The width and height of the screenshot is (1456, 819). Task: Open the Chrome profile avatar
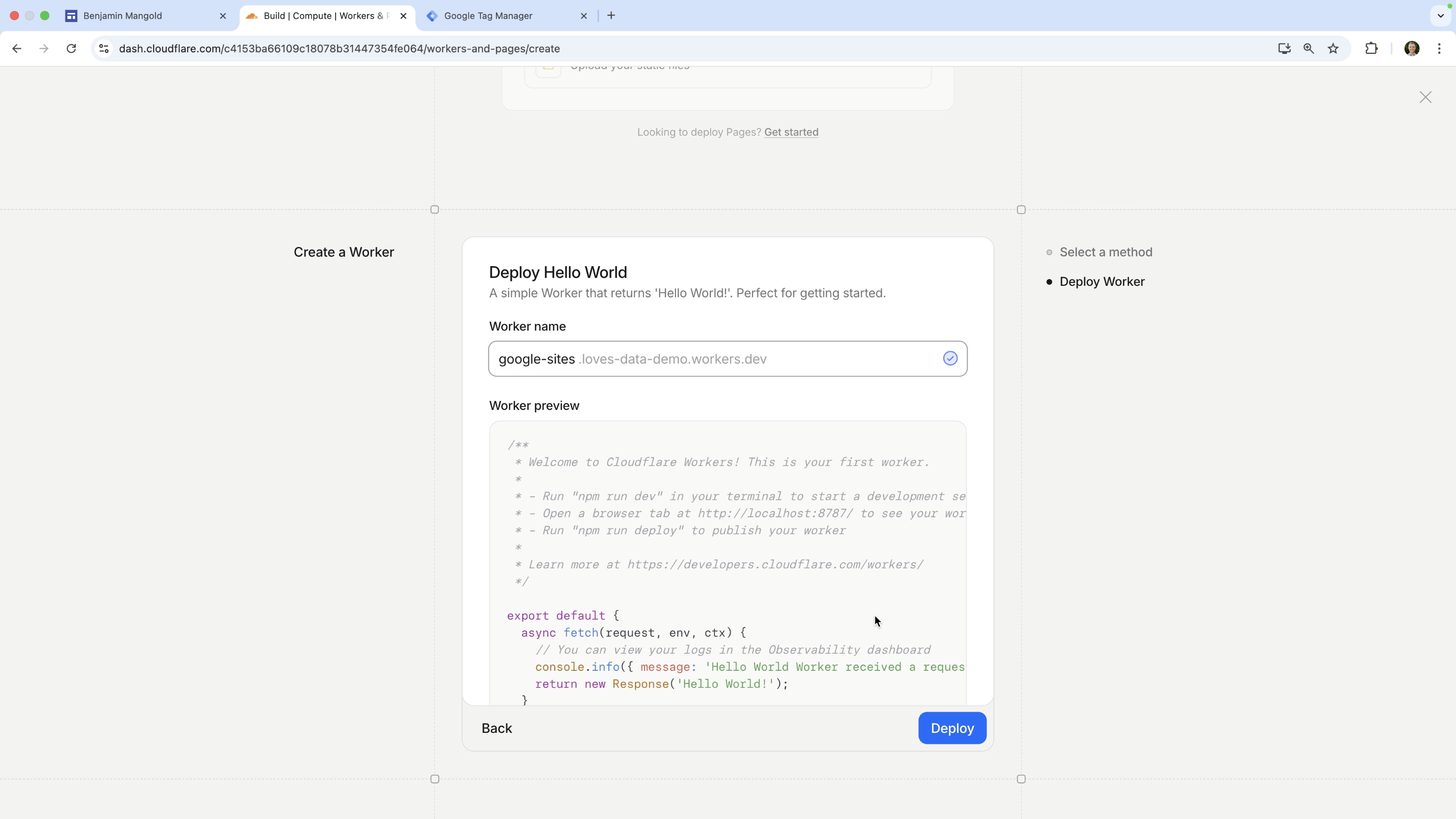(x=1412, y=49)
